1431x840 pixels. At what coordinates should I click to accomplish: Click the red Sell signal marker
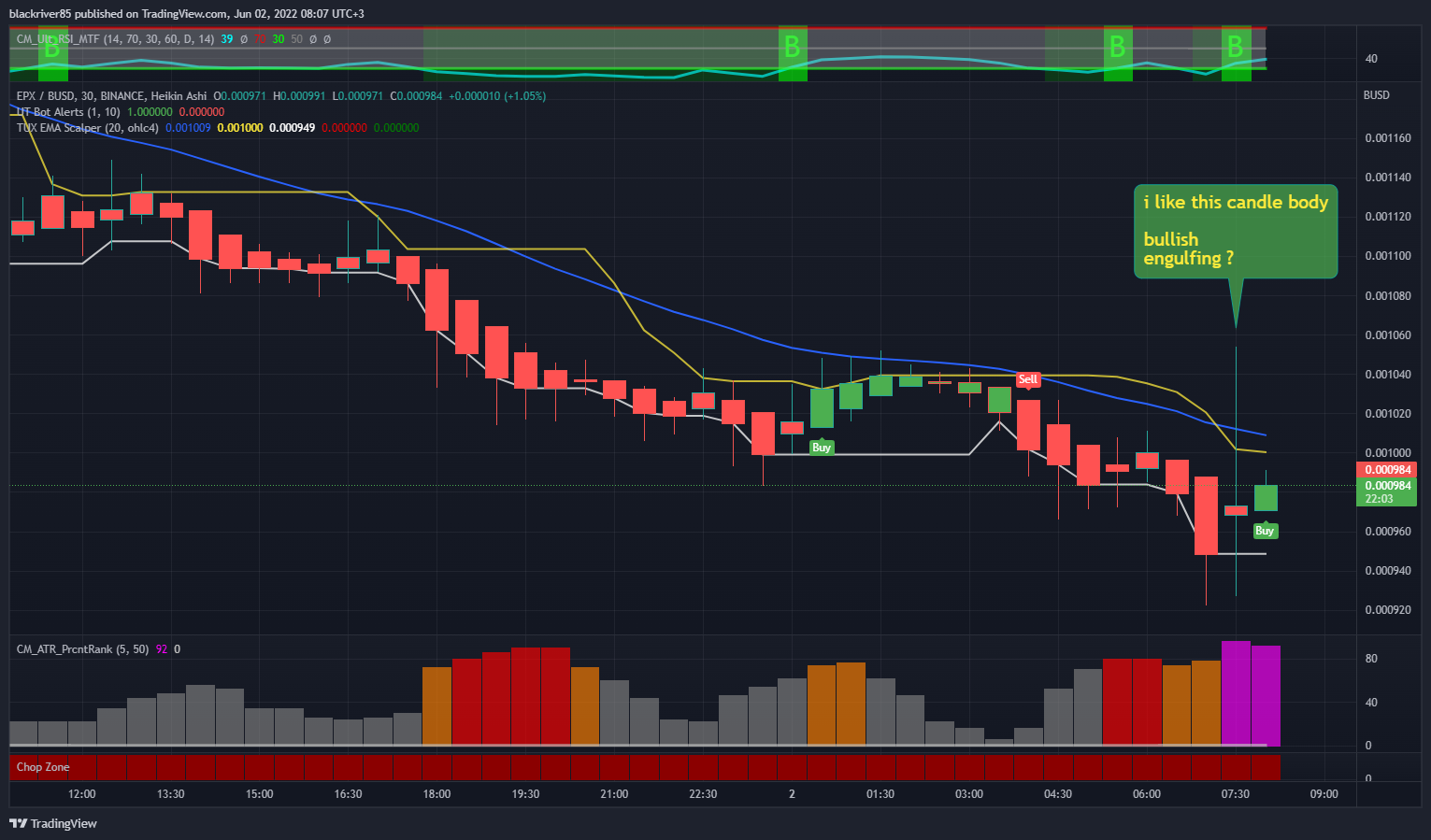tap(1028, 379)
